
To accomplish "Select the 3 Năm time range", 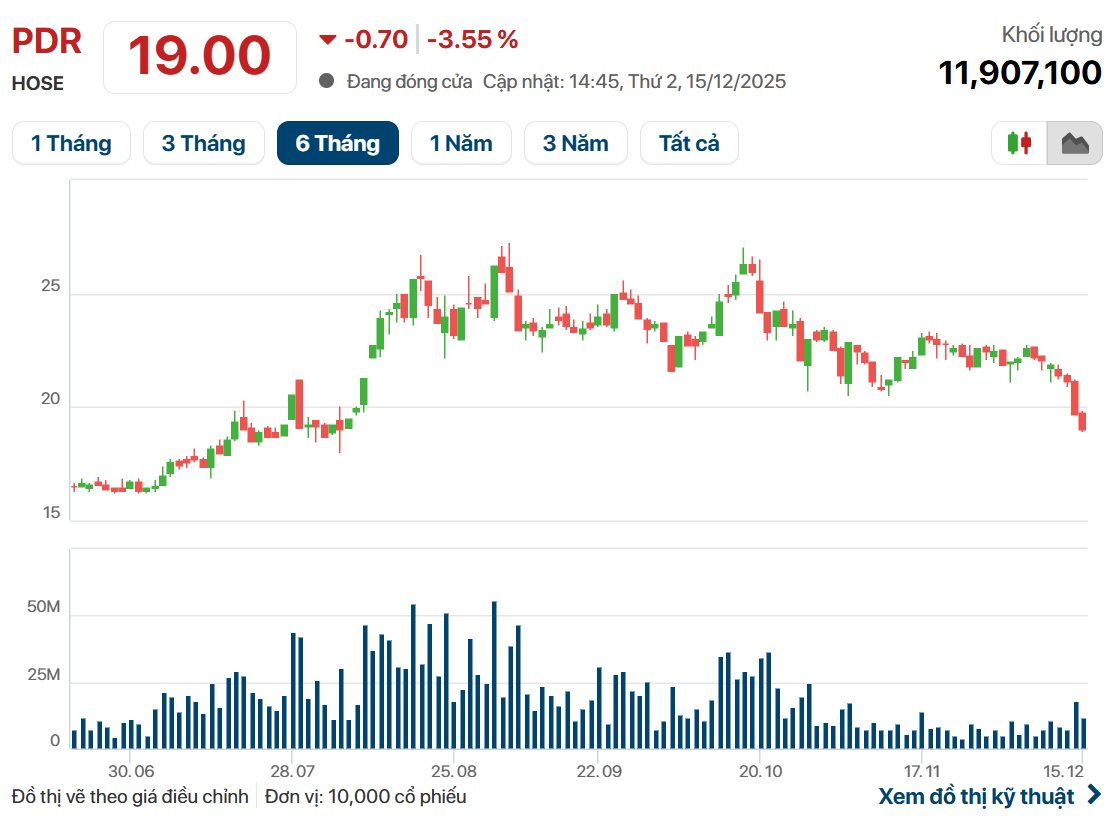I will click(575, 143).
